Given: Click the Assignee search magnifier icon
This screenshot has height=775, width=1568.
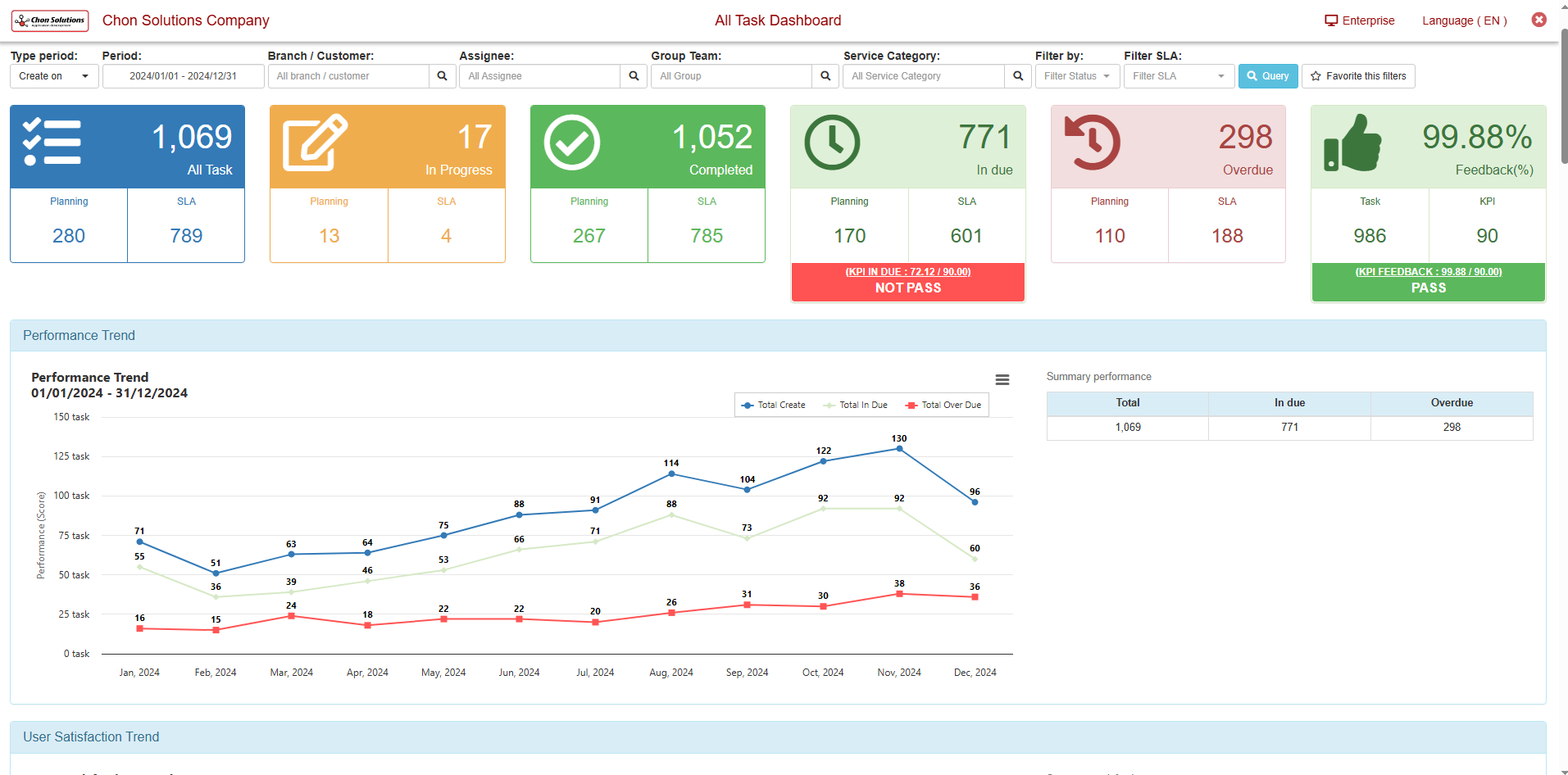Looking at the screenshot, I should 634,76.
